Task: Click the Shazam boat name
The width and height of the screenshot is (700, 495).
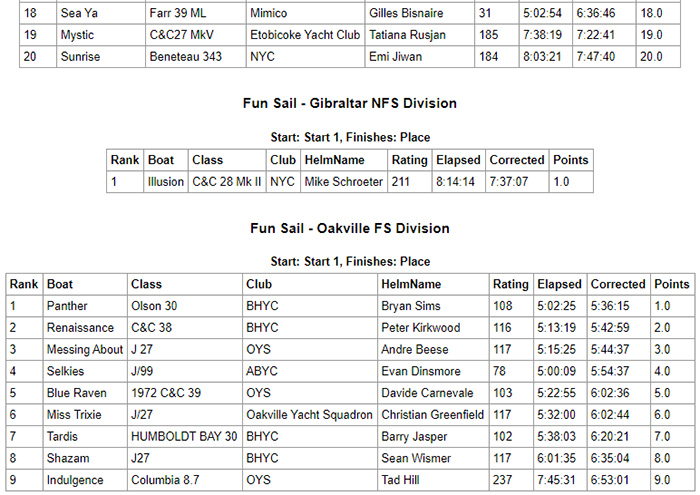Action: [x=69, y=458]
